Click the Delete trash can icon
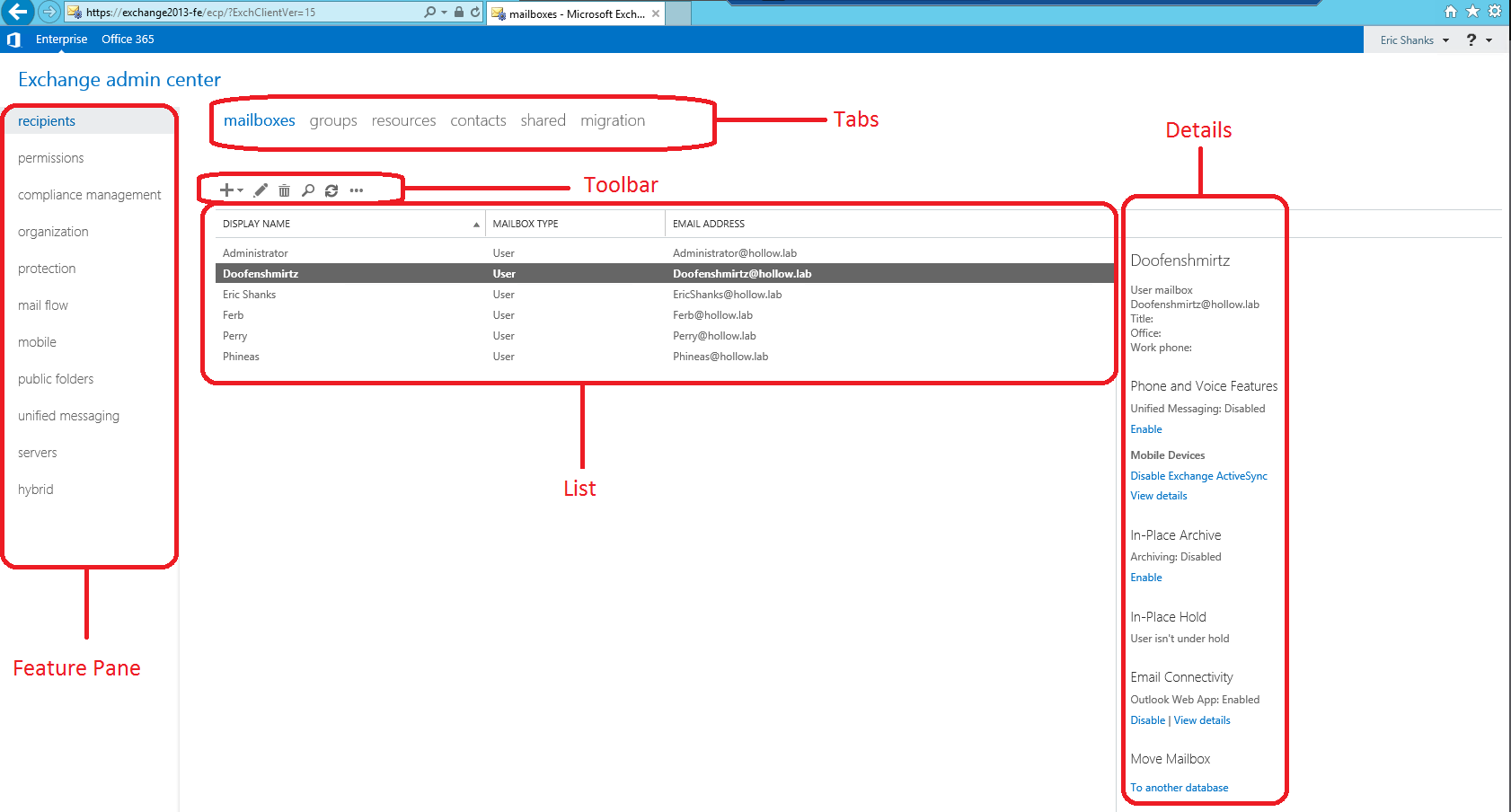Image resolution: width=1511 pixels, height=812 pixels. pos(284,190)
